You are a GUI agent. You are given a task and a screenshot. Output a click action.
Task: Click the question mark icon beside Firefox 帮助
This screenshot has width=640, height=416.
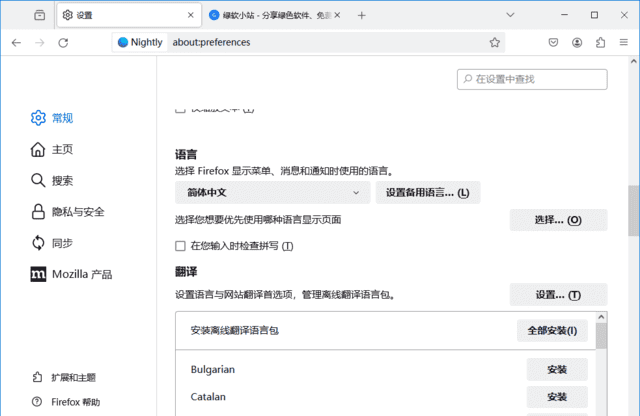[37, 402]
